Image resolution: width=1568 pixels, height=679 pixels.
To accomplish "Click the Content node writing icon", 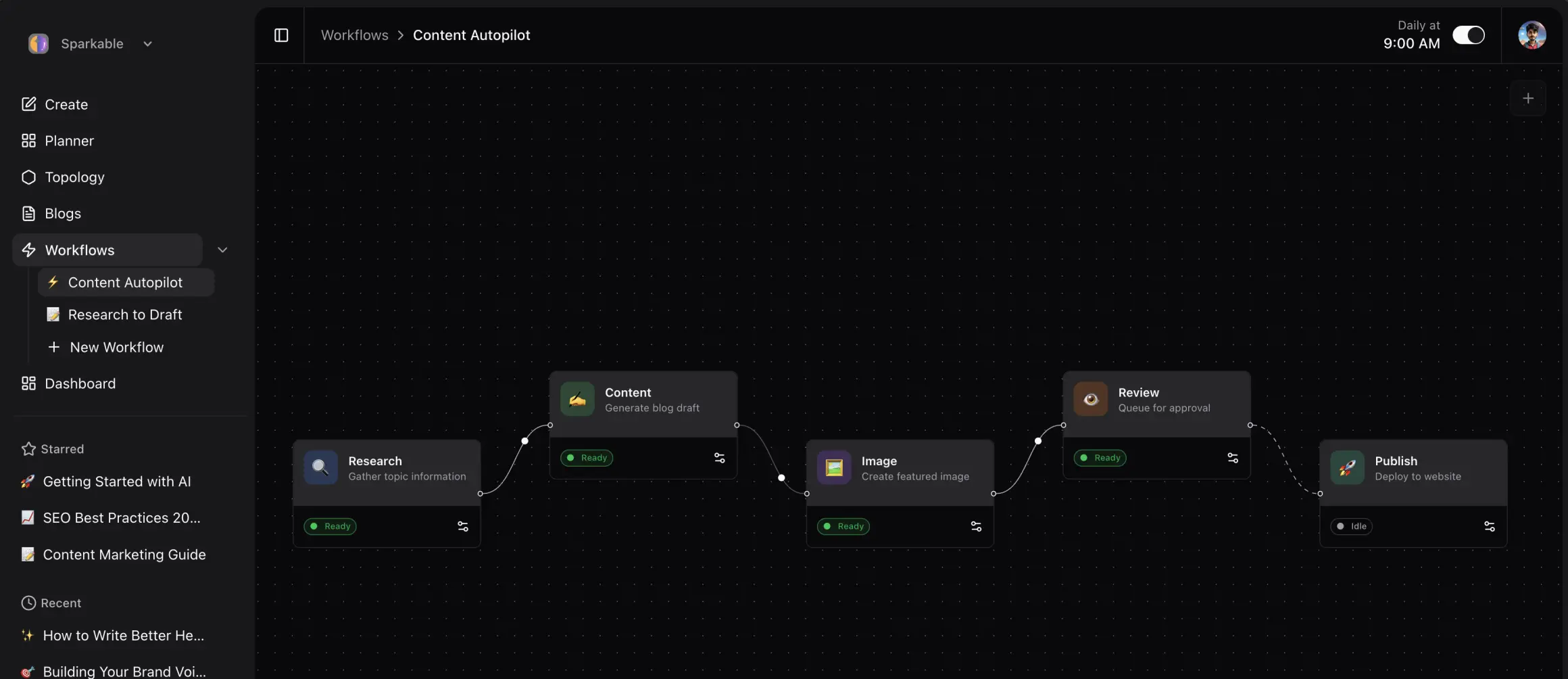I will (577, 399).
